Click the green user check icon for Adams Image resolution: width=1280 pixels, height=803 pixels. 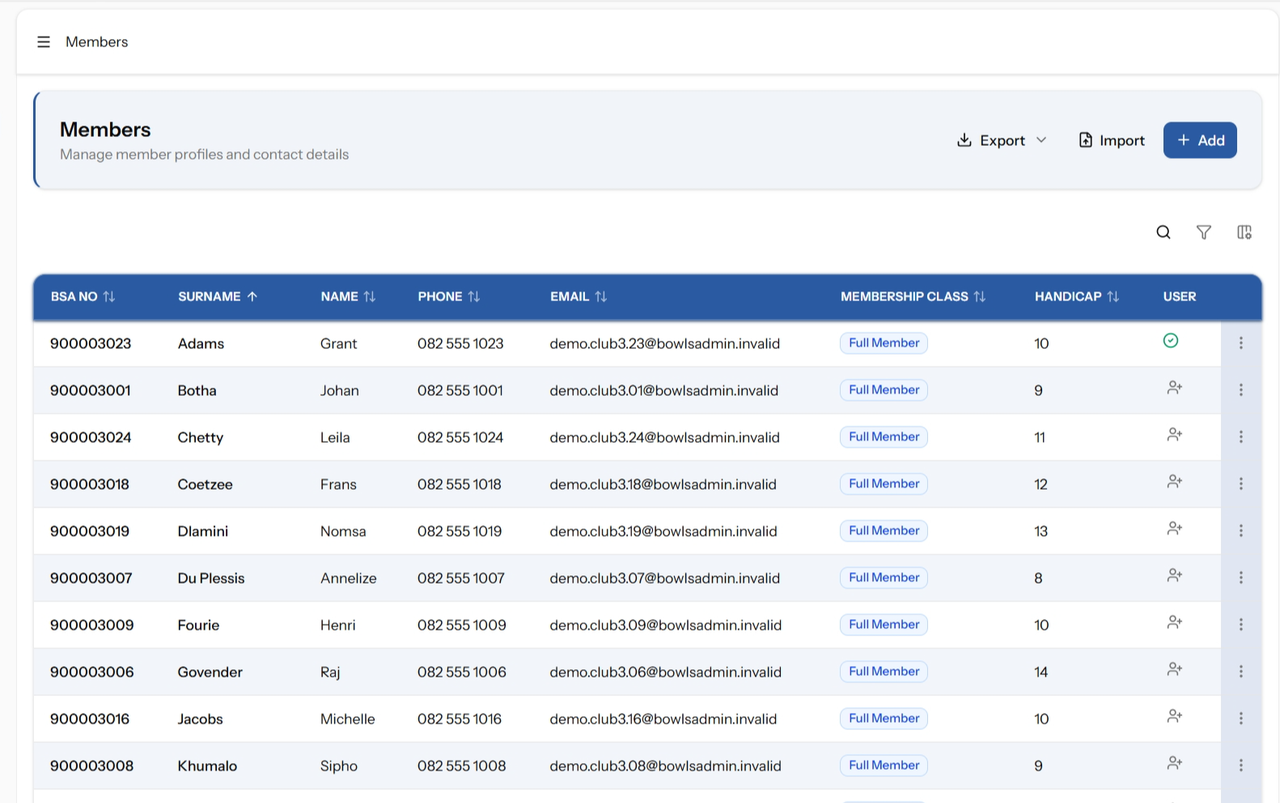tap(1171, 341)
